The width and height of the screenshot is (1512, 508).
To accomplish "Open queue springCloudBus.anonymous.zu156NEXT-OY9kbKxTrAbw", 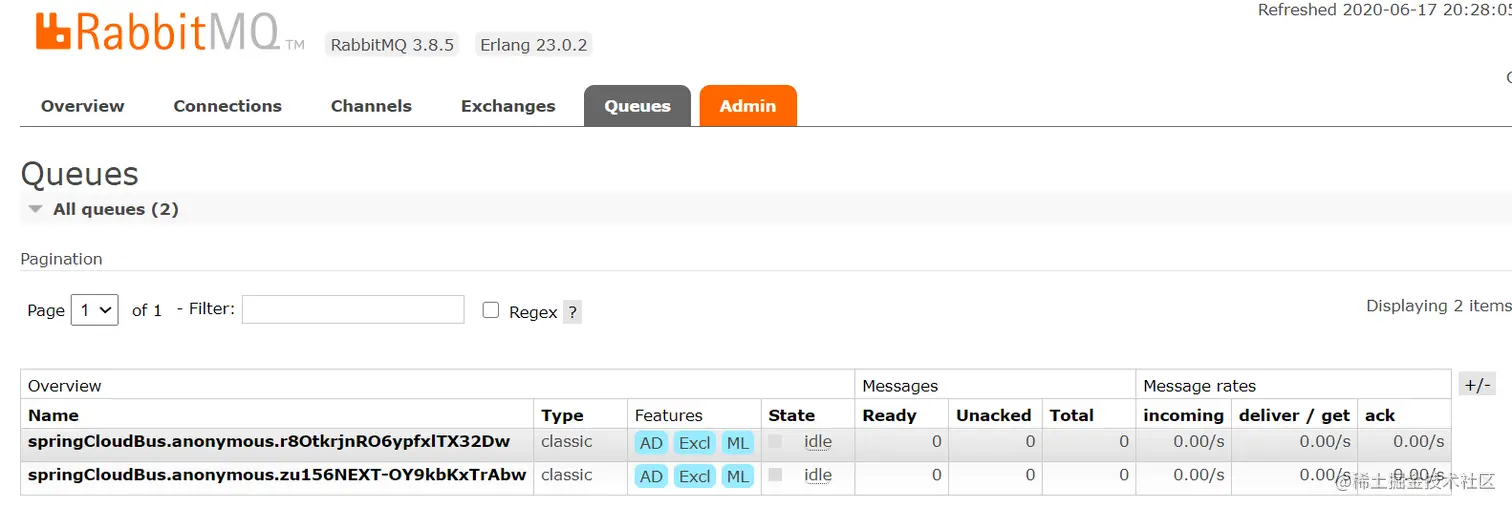I will coord(277,475).
